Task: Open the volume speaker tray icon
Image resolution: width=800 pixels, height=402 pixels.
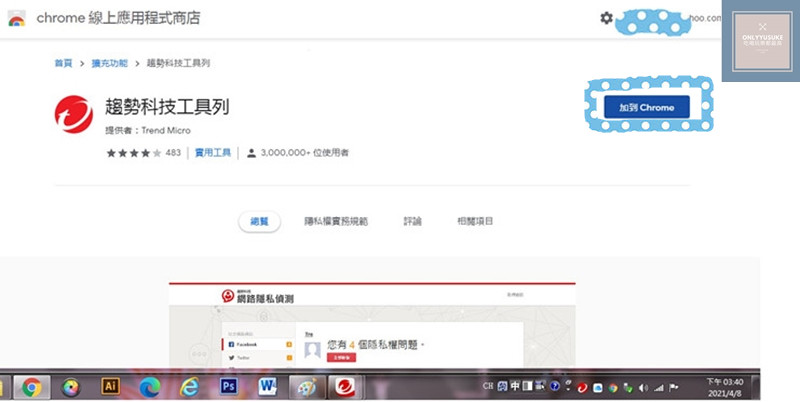Action: [x=643, y=388]
